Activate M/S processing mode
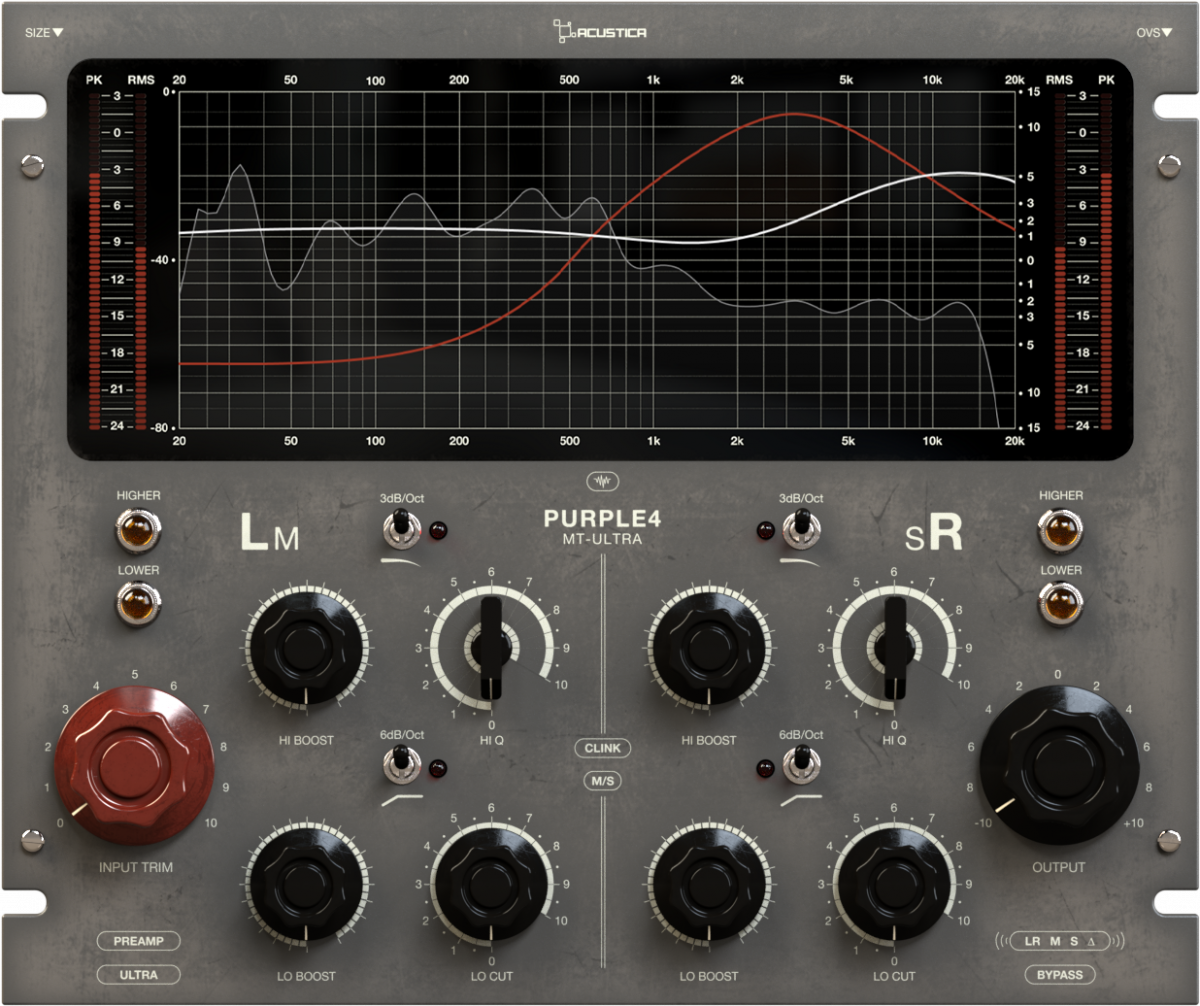The width and height of the screenshot is (1200, 1006). pyautogui.click(x=602, y=780)
